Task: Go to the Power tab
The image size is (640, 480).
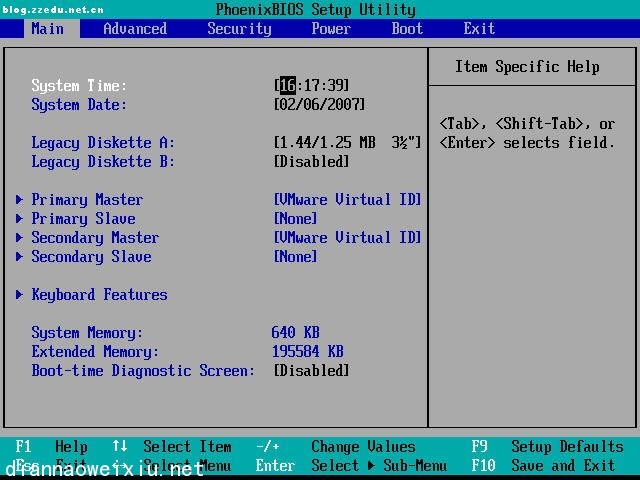Action: (331, 29)
